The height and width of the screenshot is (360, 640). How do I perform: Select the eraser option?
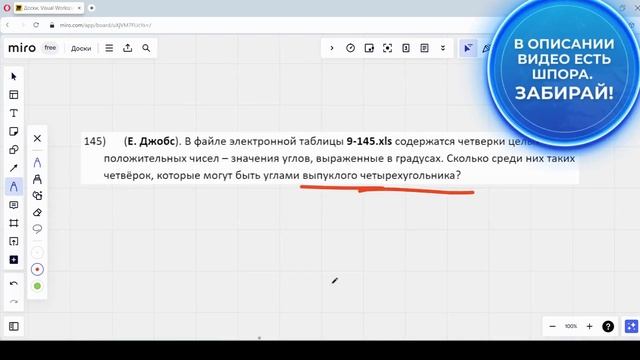click(37, 212)
